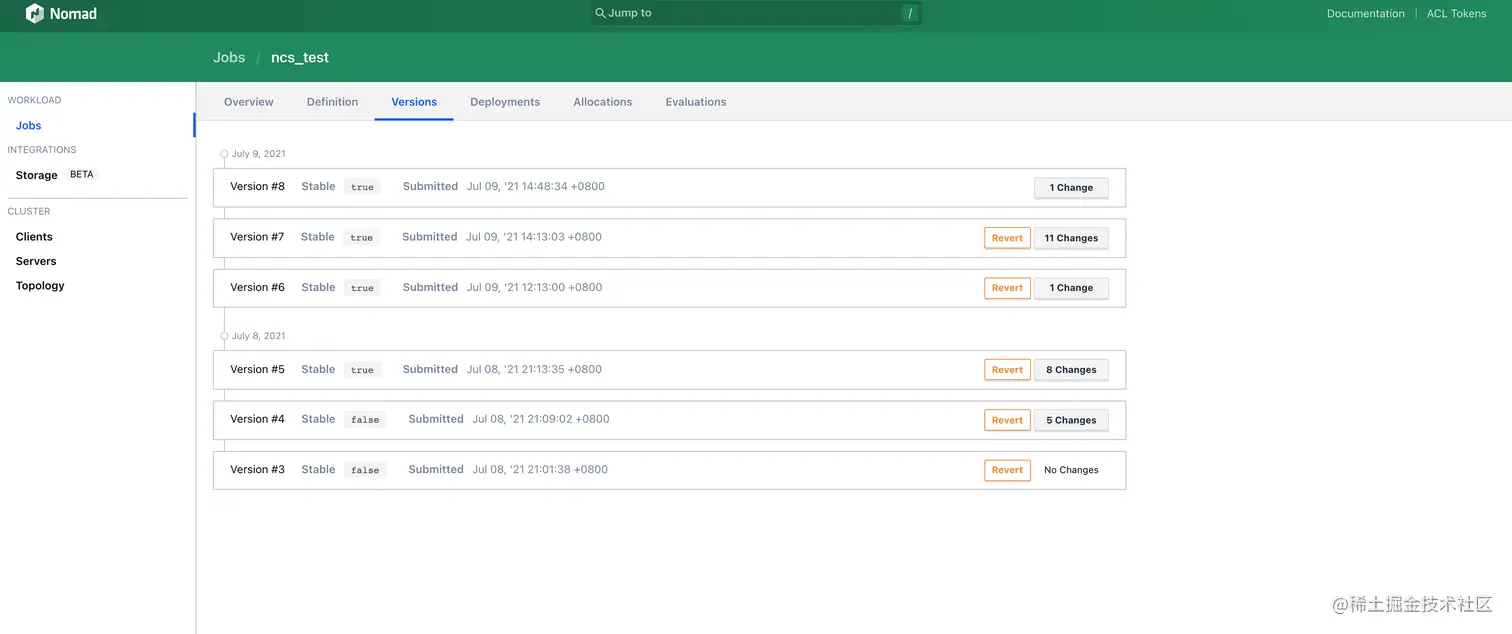Click timestamp Jul 09, '21 14:13:03 +0800
This screenshot has width=1512, height=634.
point(534,237)
